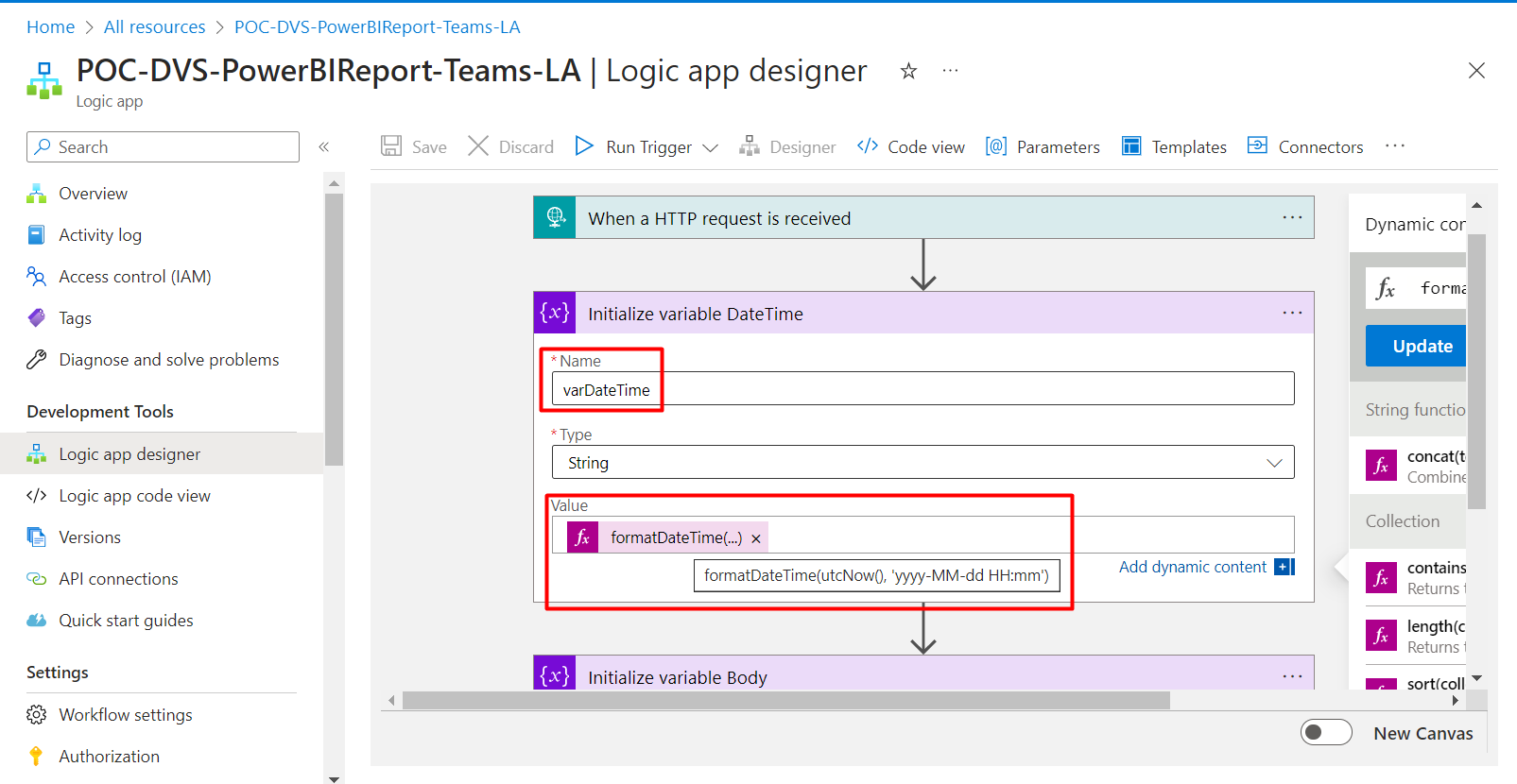
Task: Click the String functions section header
Action: pyautogui.click(x=1408, y=409)
